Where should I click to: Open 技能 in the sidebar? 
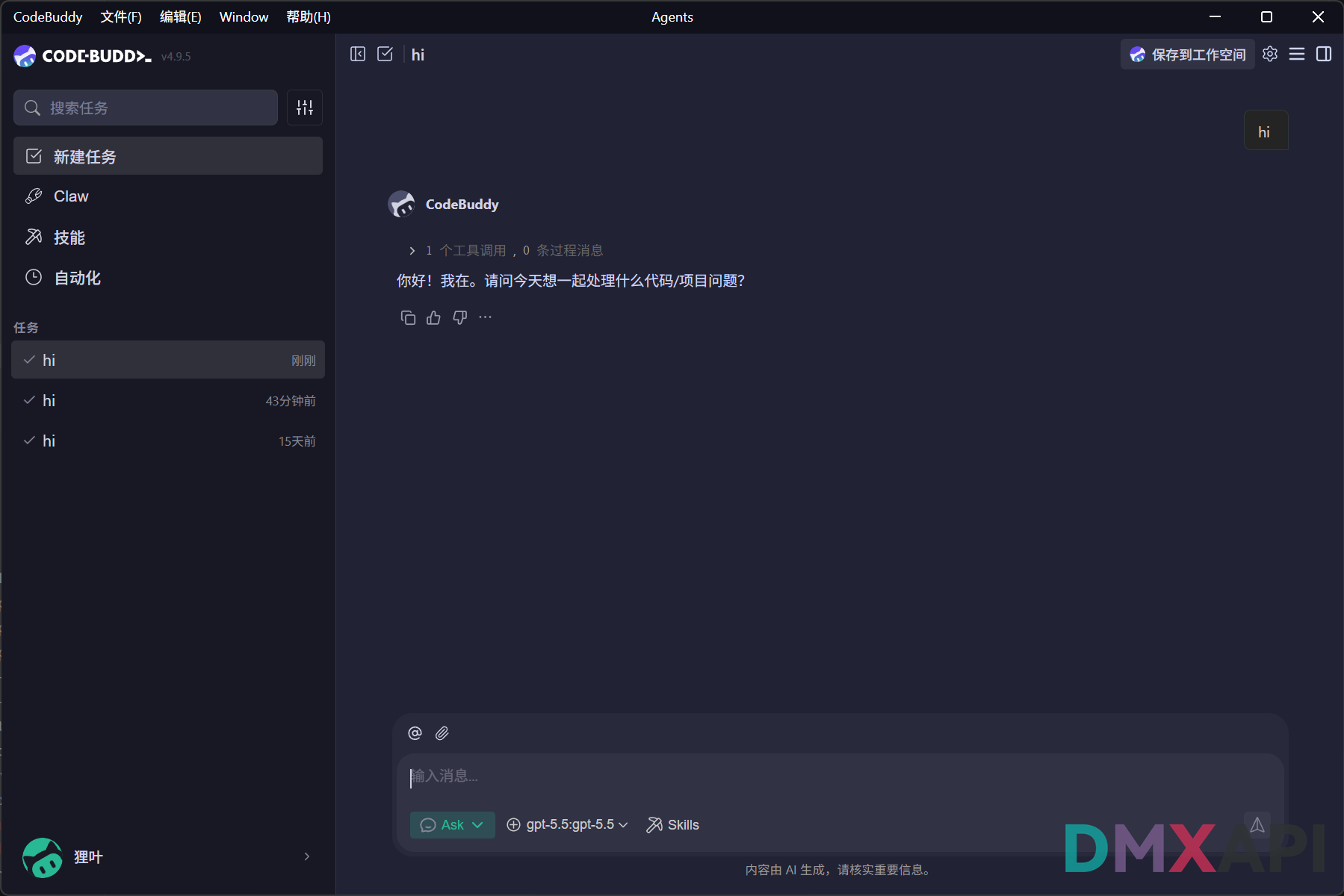point(168,237)
